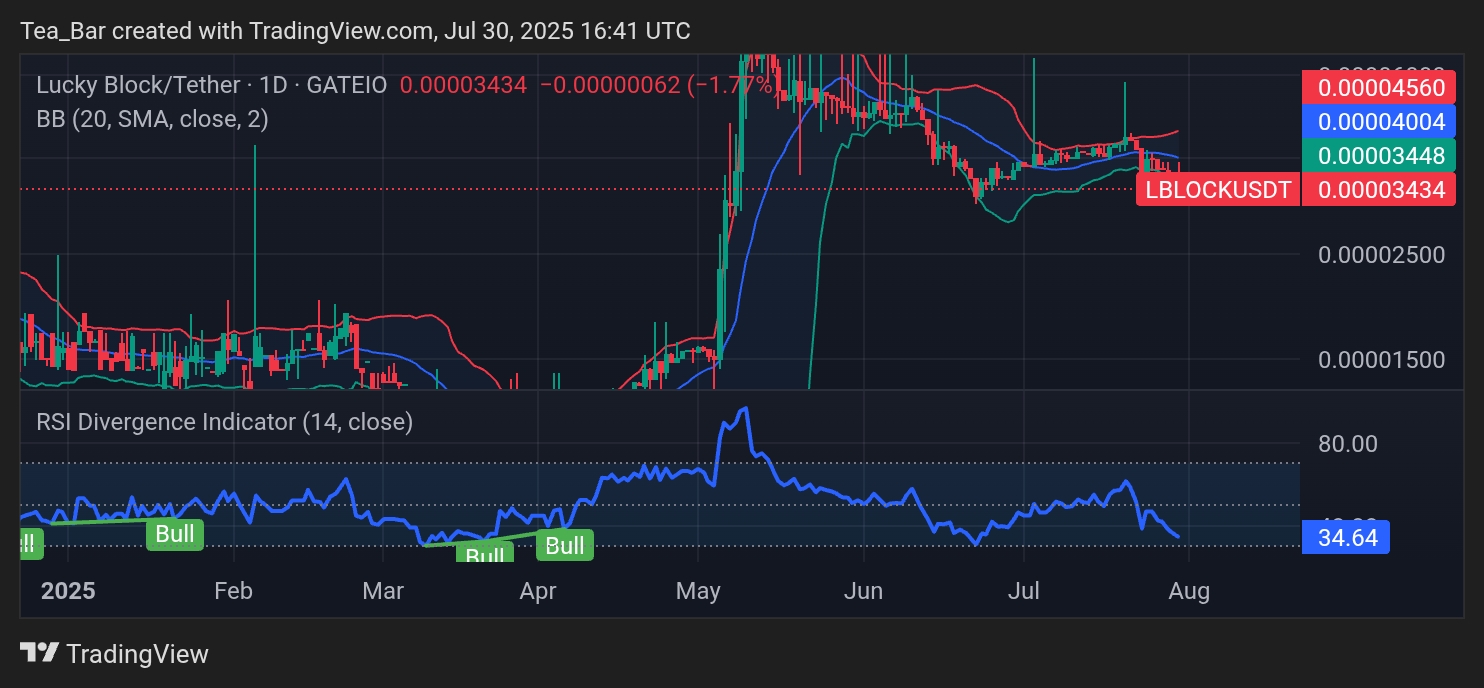Click the 80.00 RSI axis label
Viewport: 1484px width, 688px height.
point(1347,444)
